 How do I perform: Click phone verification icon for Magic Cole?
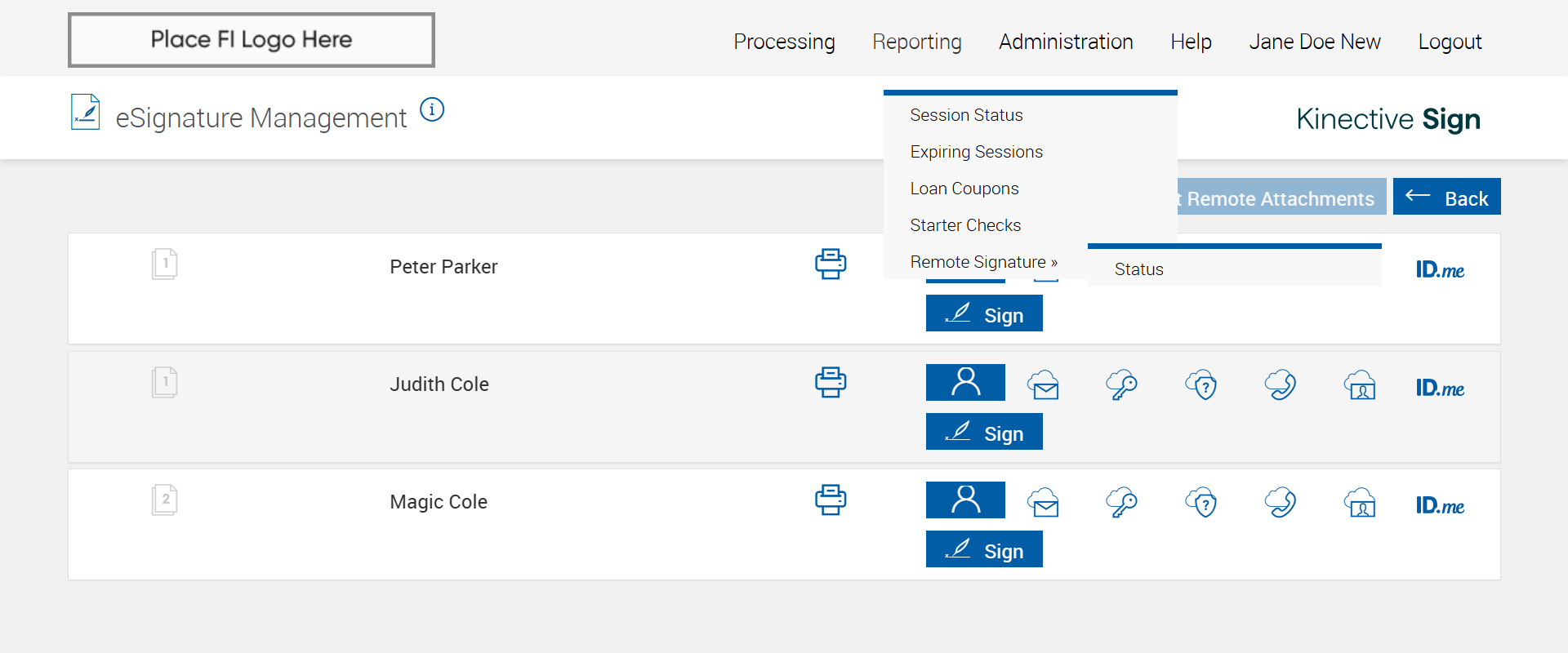coord(1281,503)
